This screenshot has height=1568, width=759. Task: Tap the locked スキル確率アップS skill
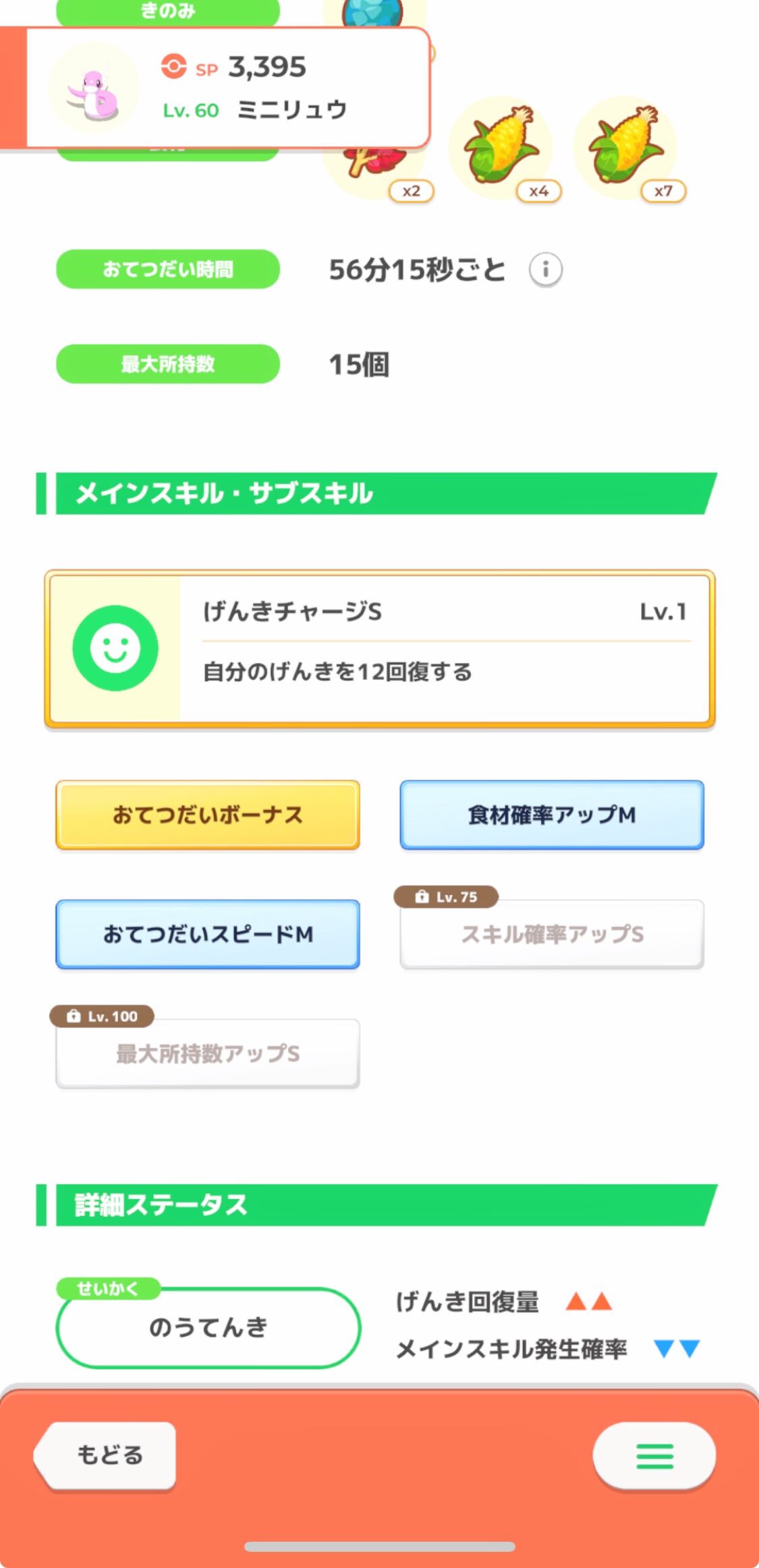click(552, 934)
